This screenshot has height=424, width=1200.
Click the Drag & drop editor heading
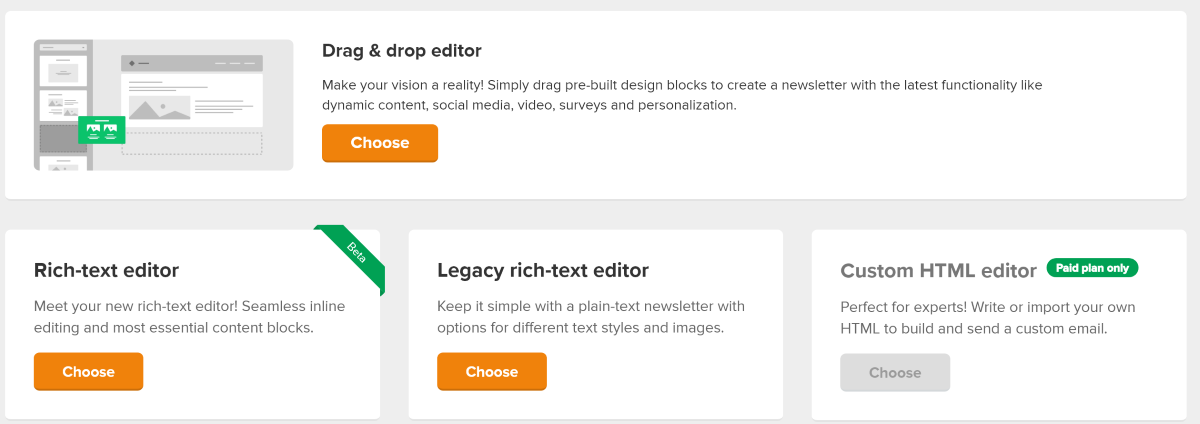(x=402, y=50)
